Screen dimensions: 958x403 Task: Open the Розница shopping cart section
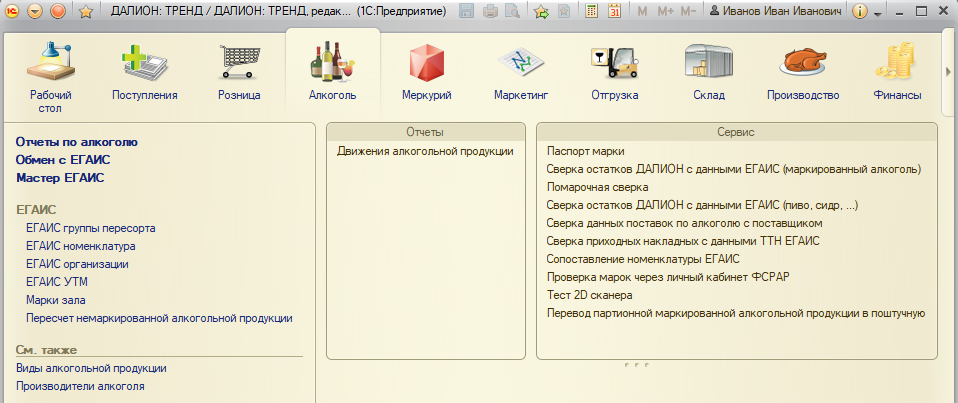(x=240, y=70)
